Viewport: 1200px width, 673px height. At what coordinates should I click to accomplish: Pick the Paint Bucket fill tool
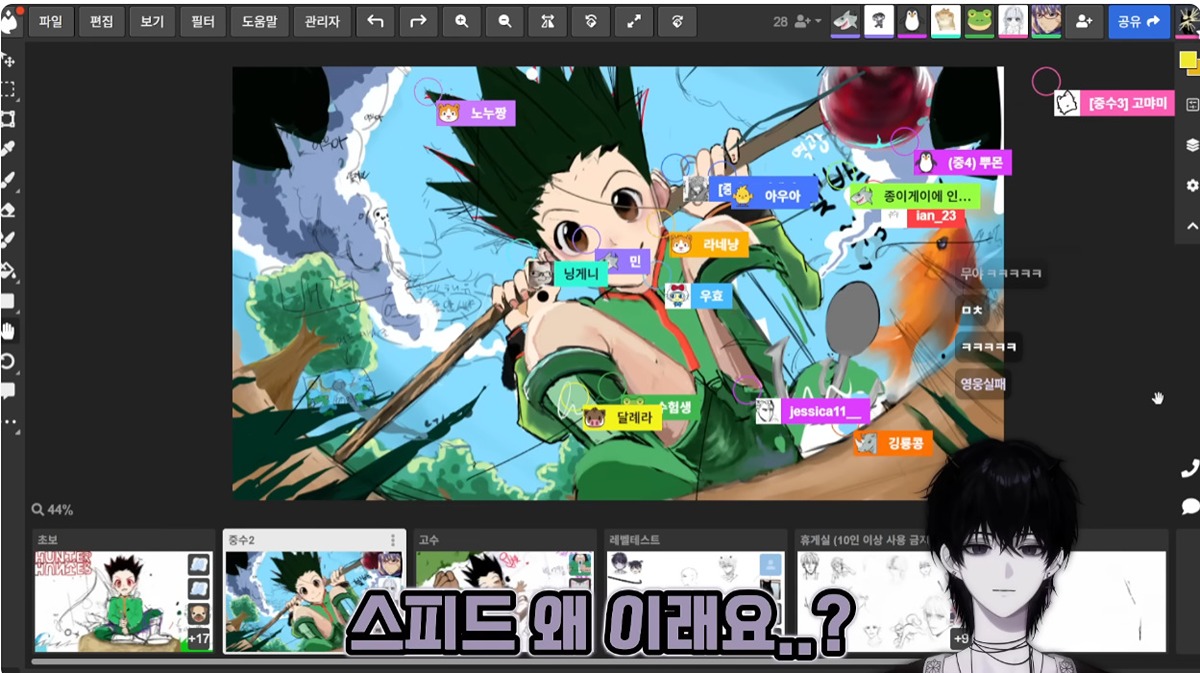click(x=8, y=270)
